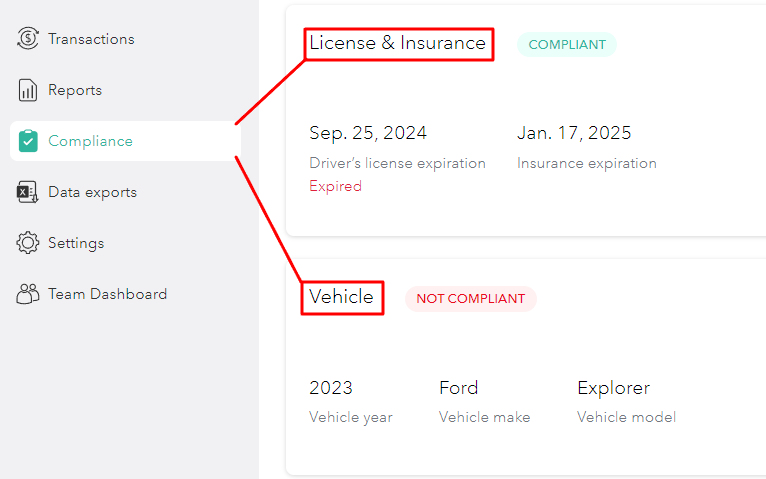Image resolution: width=766 pixels, height=479 pixels.
Task: Click the Team Dashboard people icon
Action: click(x=28, y=294)
